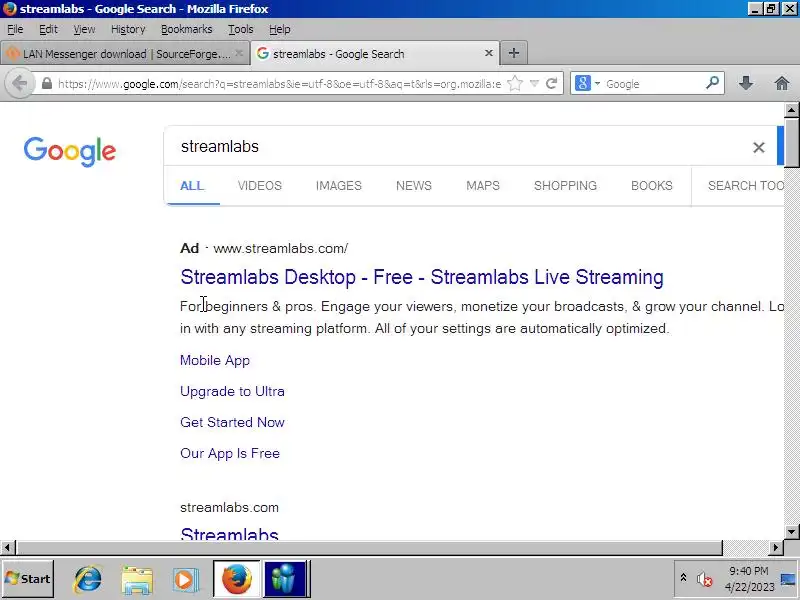Open the View menu
The height and width of the screenshot is (600, 800).
[84, 29]
